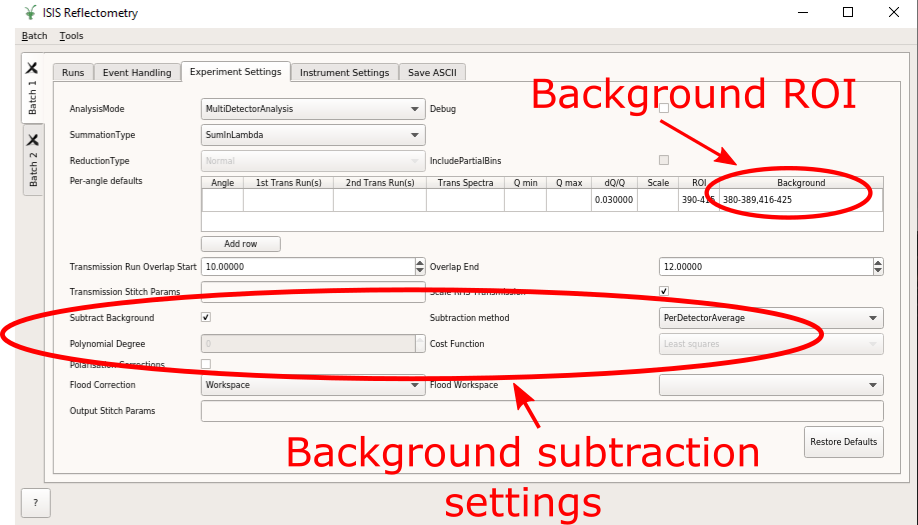Viewport: 918px width, 525px height.
Task: Enable the Polarisation Corrections checkbox
Action: pos(206,364)
